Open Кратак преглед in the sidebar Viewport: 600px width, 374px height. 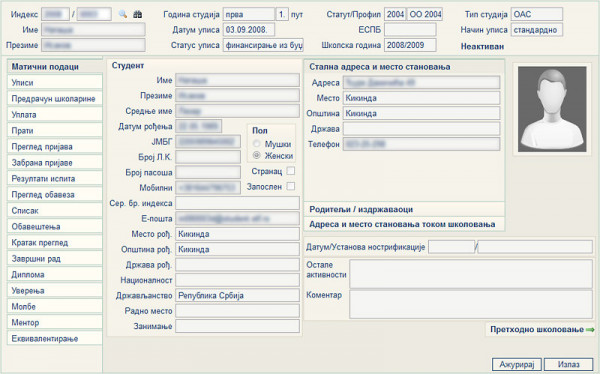pyautogui.click(x=55, y=243)
